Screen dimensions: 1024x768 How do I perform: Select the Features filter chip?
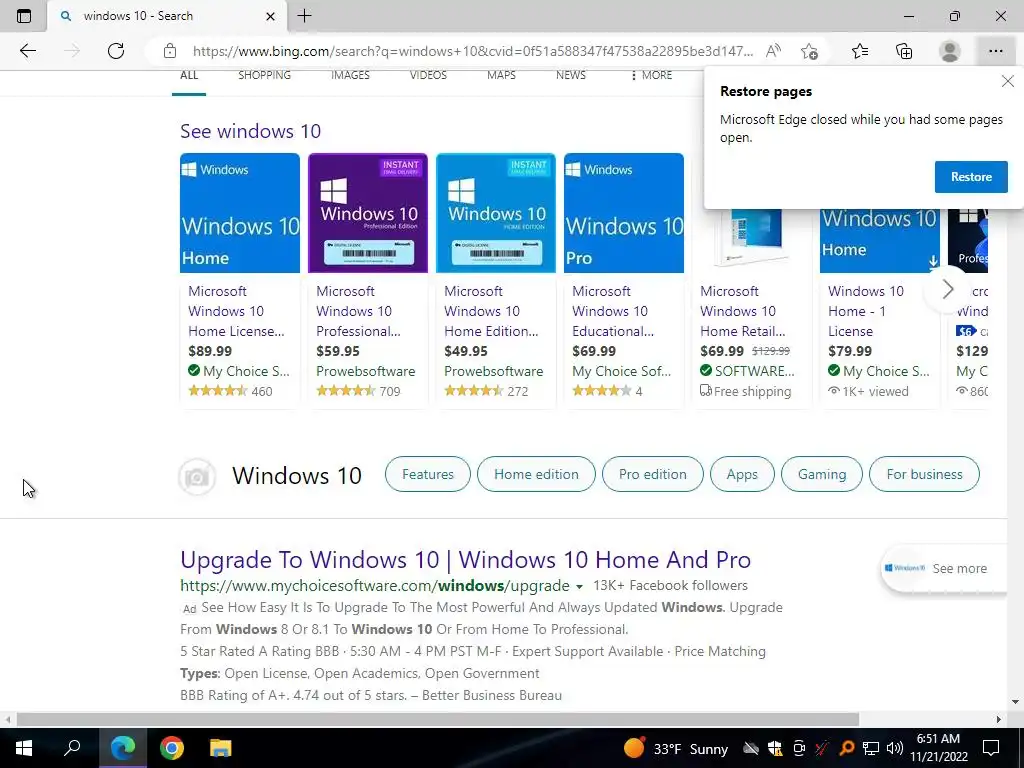(x=428, y=474)
